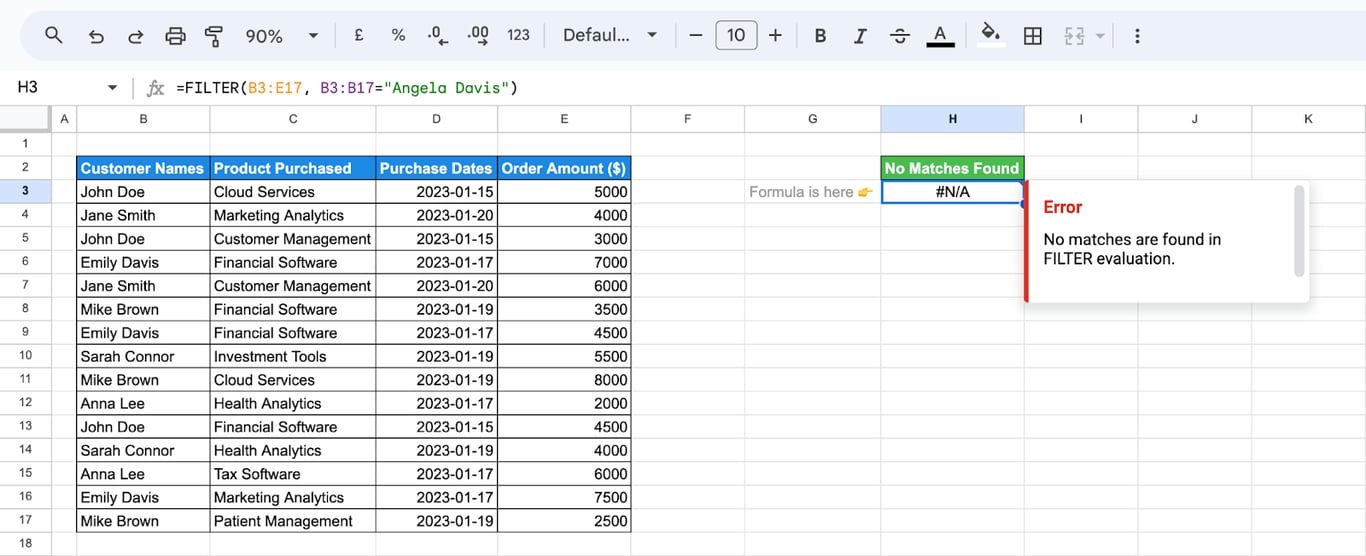1366x556 pixels.
Task: Click the Product Purchased header cell
Action: click(x=293, y=168)
